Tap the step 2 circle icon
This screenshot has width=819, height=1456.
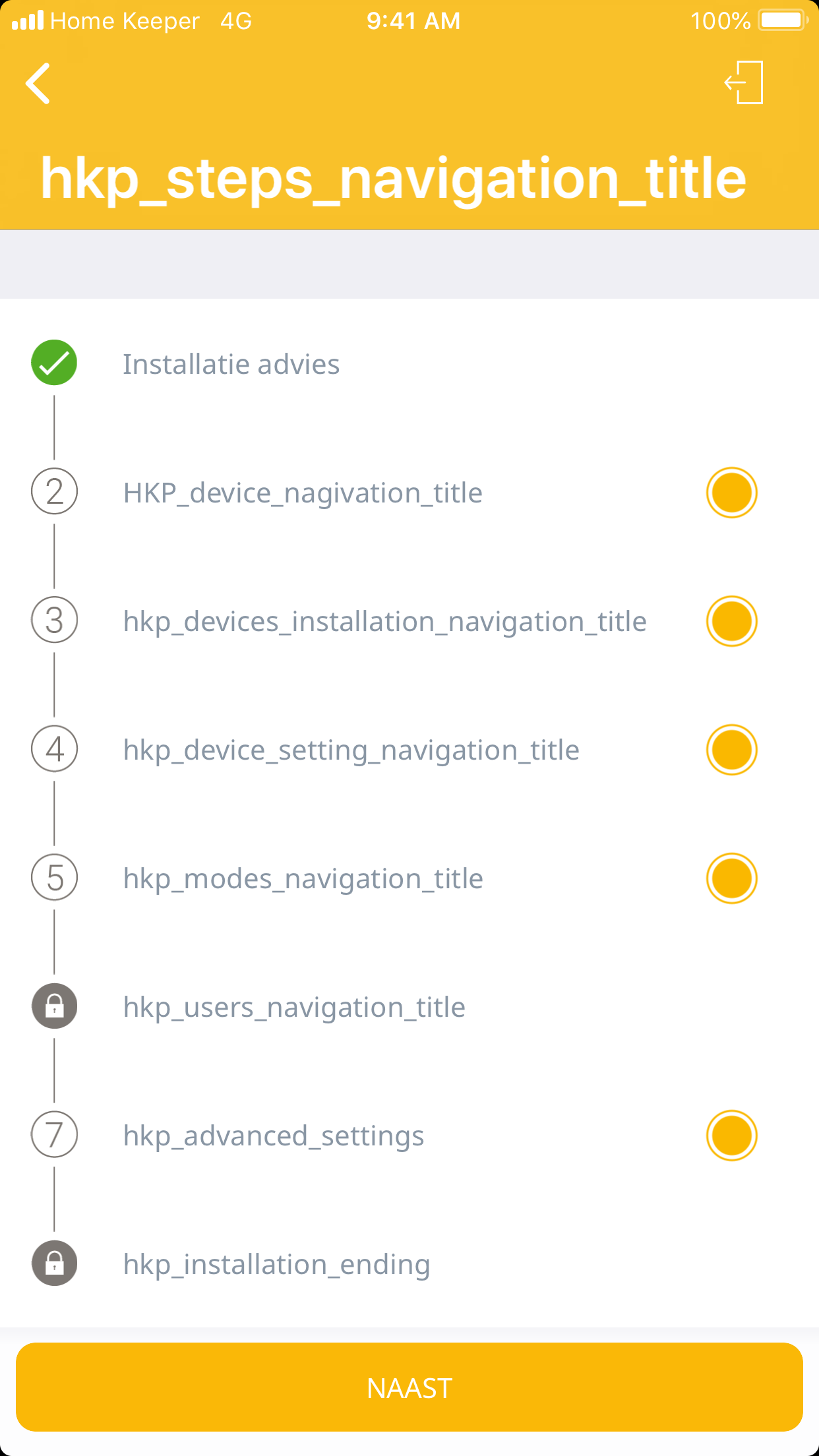pos(54,492)
